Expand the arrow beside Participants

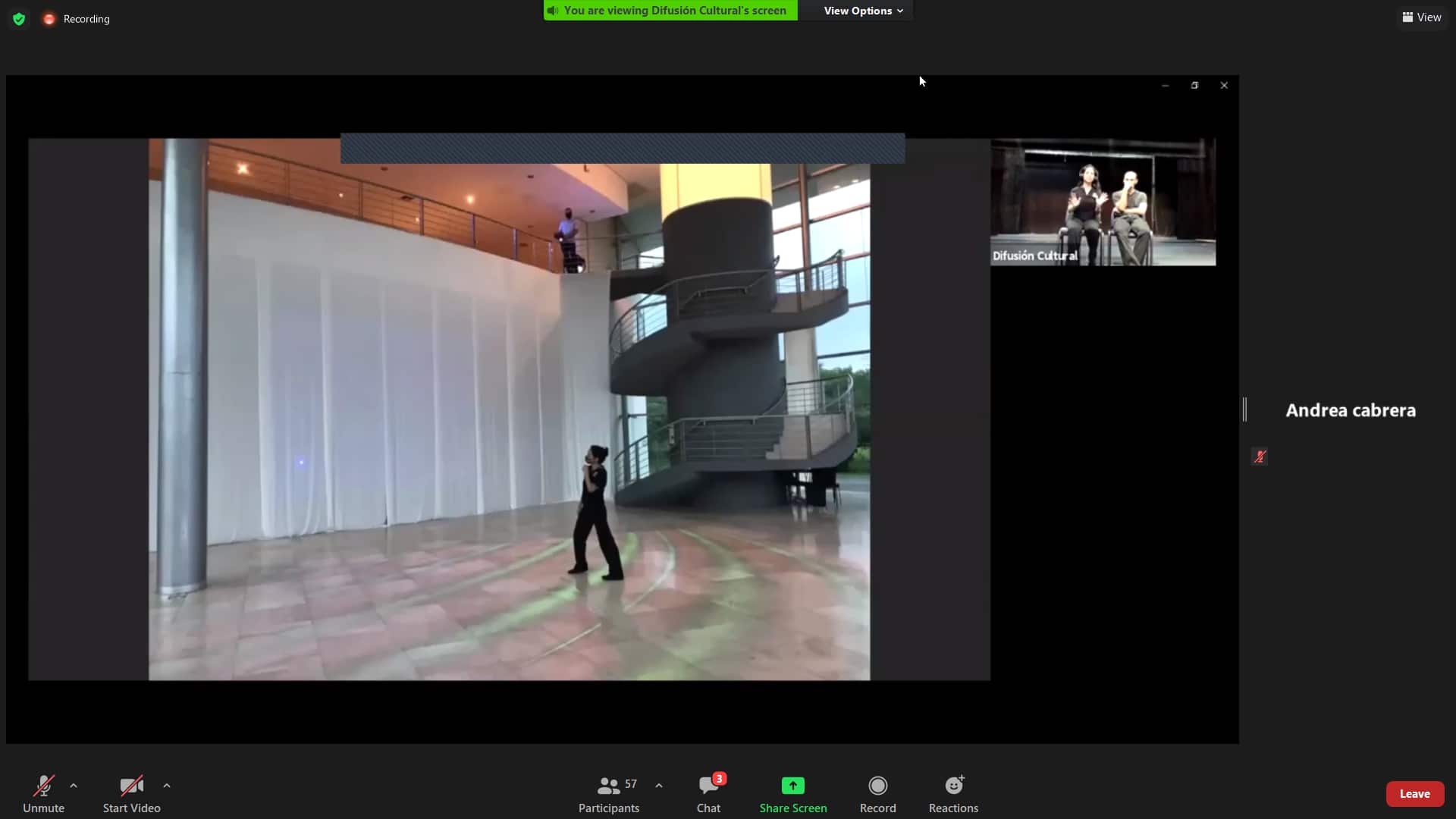click(x=659, y=786)
